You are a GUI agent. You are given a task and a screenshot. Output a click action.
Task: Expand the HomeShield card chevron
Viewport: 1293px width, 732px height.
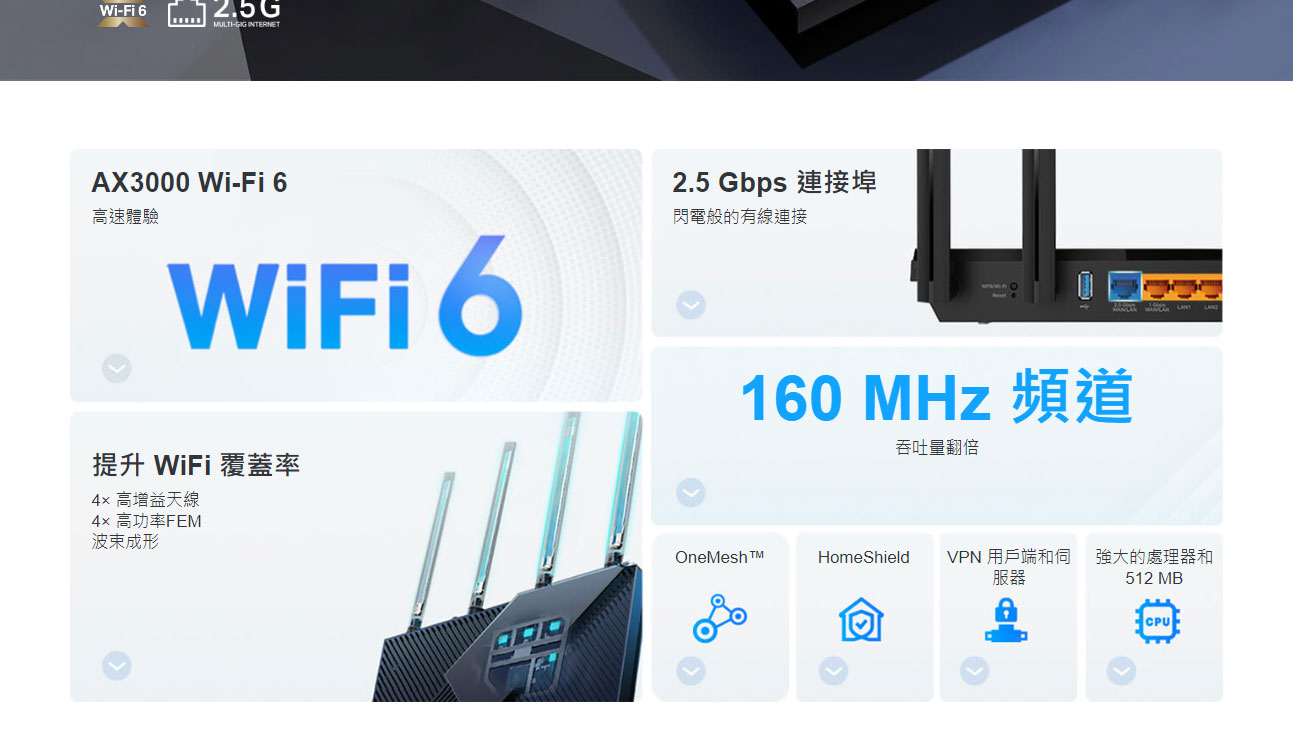coord(834,671)
